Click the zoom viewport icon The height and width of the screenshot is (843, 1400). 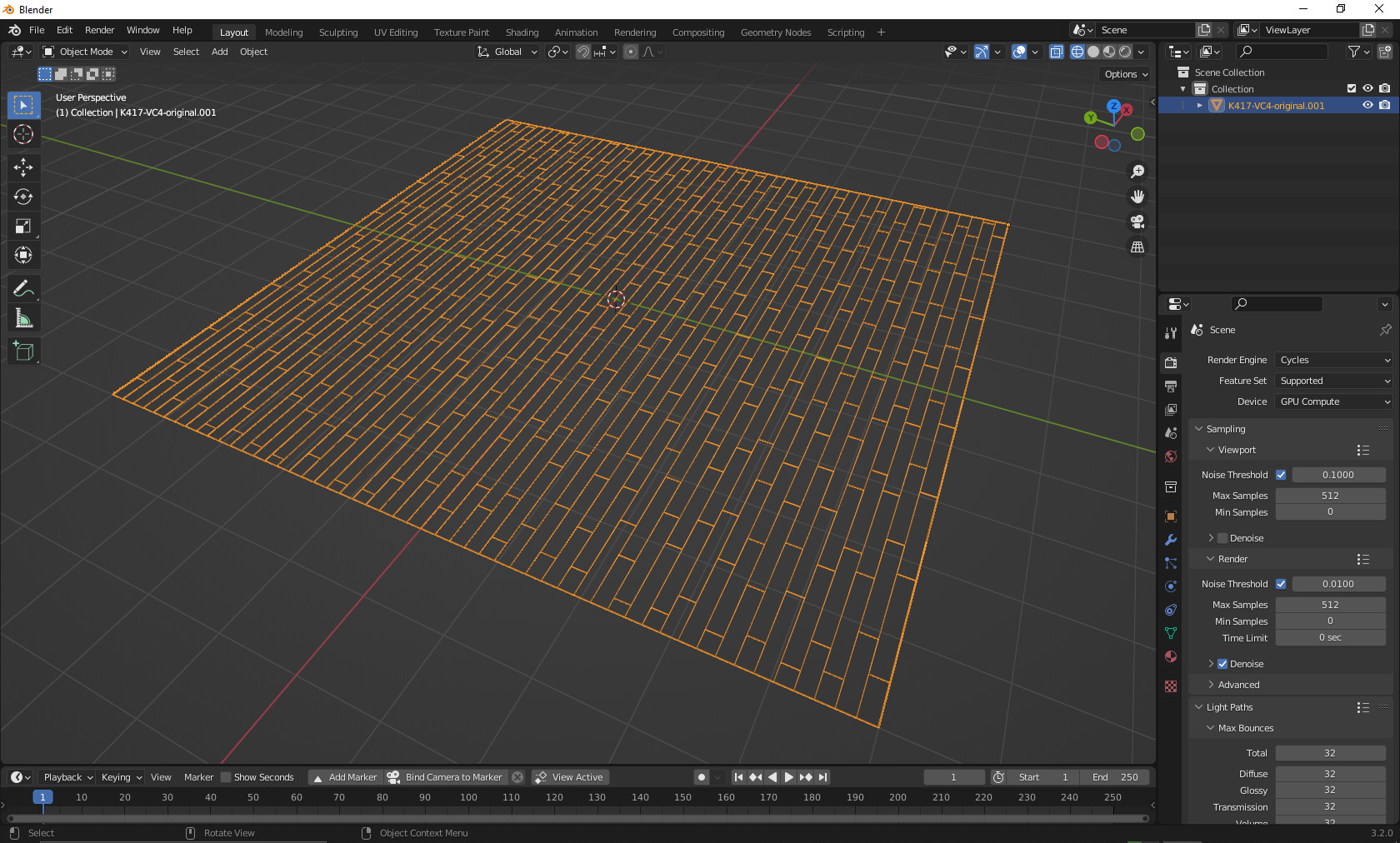click(1137, 172)
